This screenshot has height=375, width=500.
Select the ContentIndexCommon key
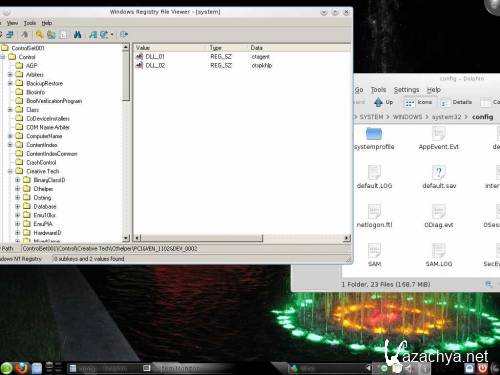(x=47, y=154)
